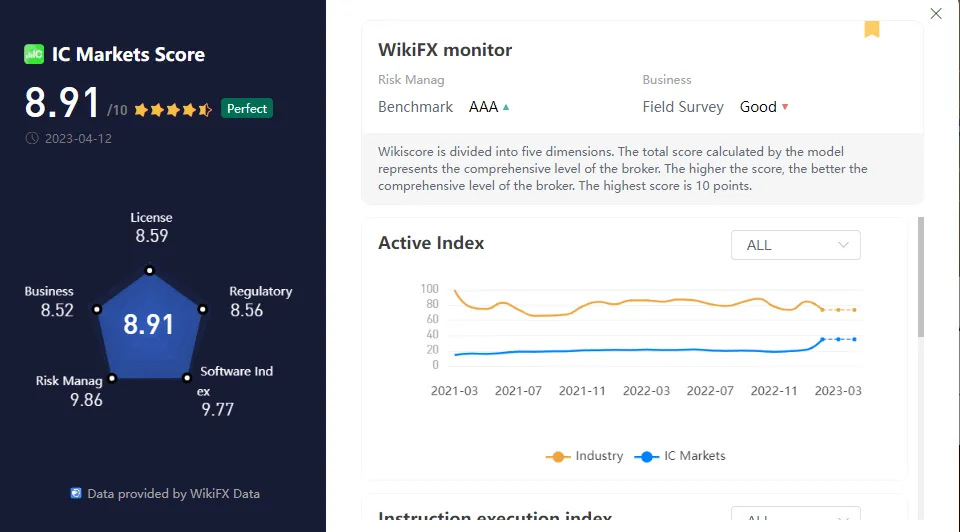The image size is (960, 532).
Task: Click the Software Index radar chart node
Action: point(187,378)
